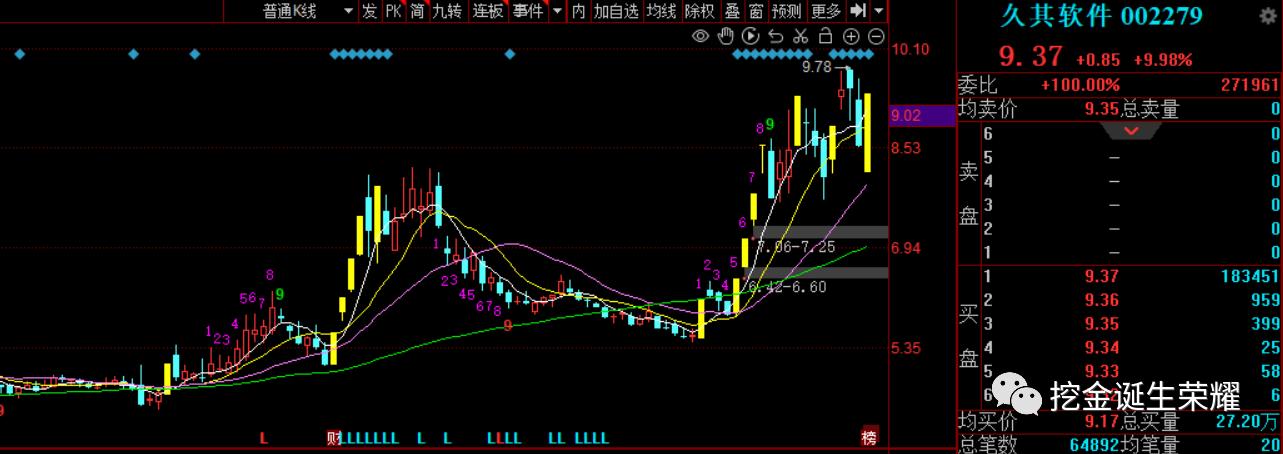Click the 9.02 price axis marker
The width and height of the screenshot is (1283, 454).
[906, 116]
